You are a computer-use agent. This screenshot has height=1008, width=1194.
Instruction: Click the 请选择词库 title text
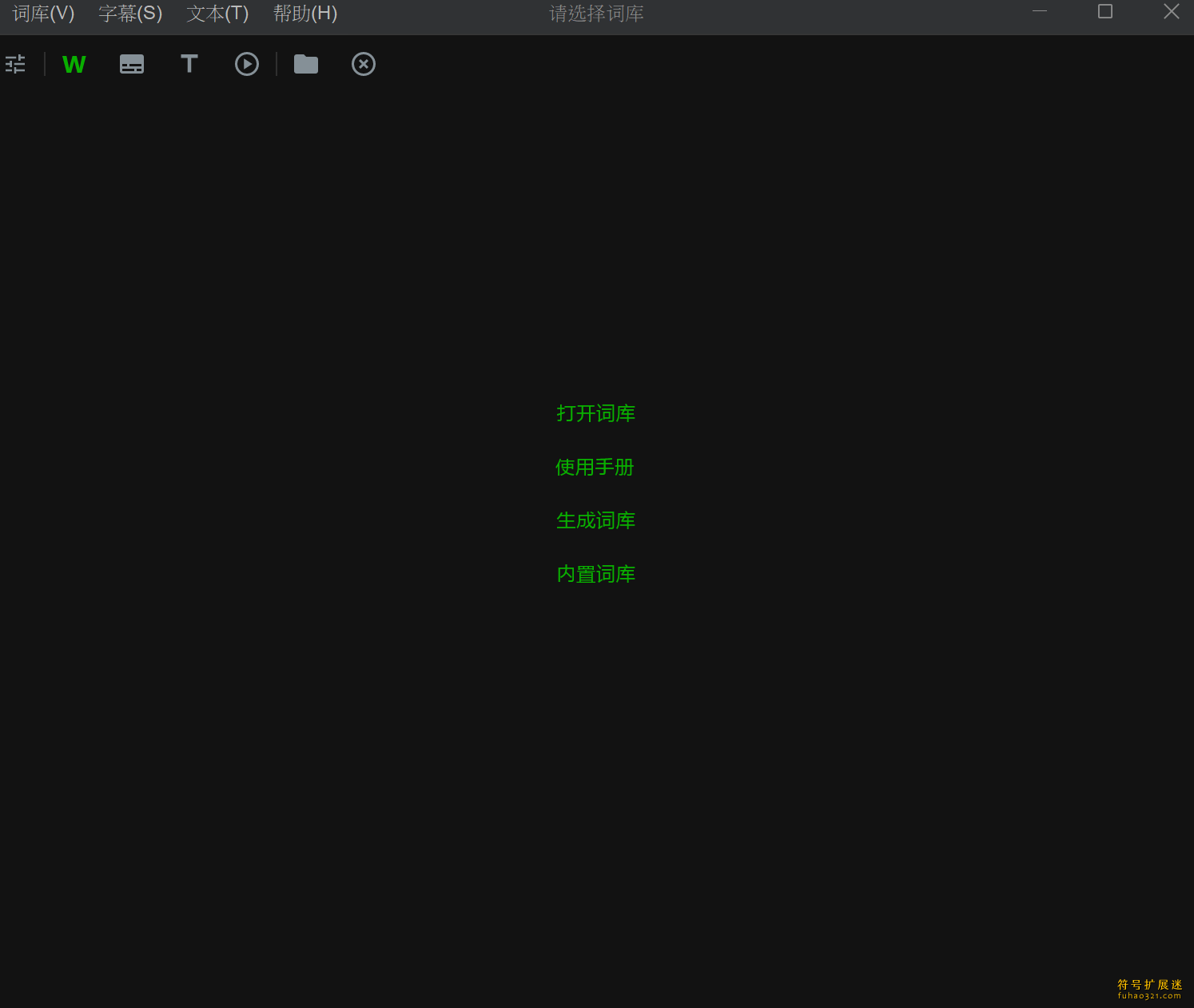tap(596, 14)
